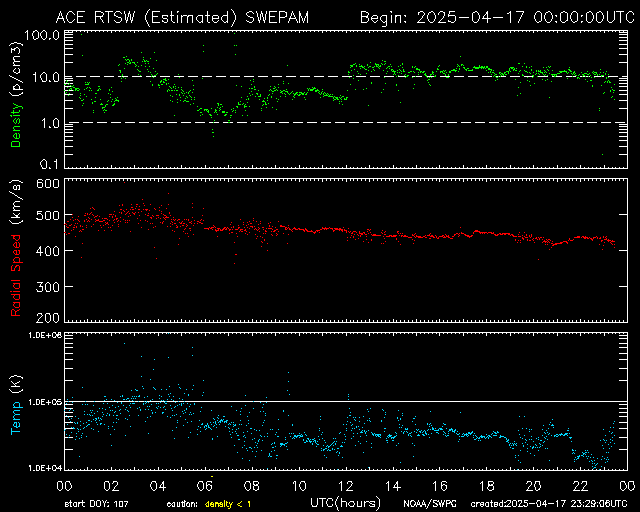Click the green 'Density (p/cm3)' axis label
The height and width of the screenshot is (512, 640).
point(16,94)
